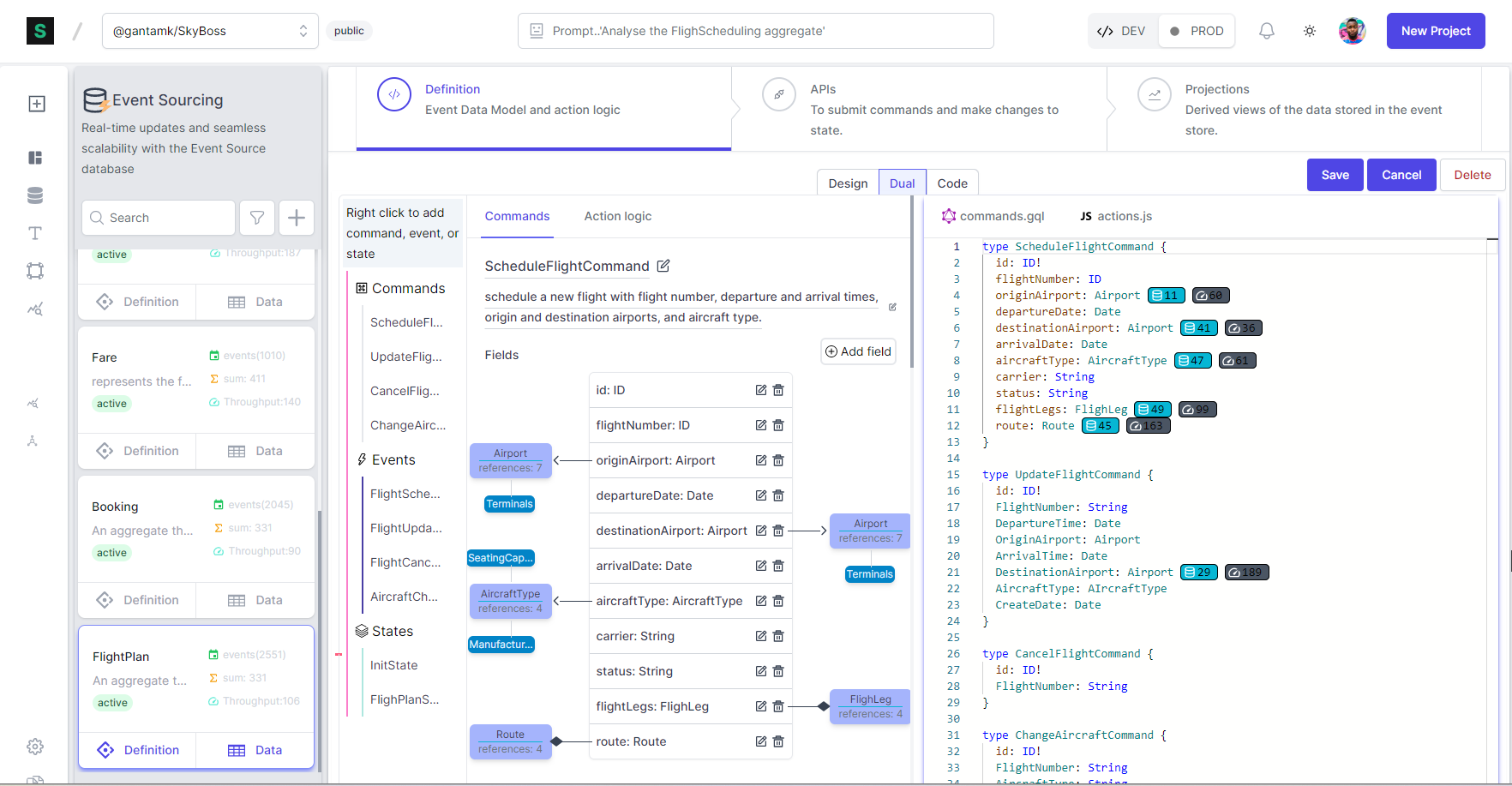Open the database icon in the left sidebar
Screen dimensions: 1512x786
(x=35, y=195)
